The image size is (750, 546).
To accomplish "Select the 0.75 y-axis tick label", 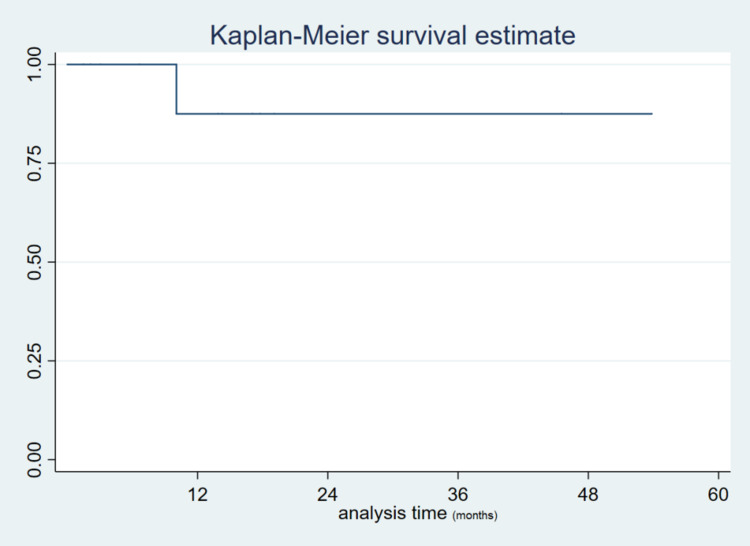I will (x=35, y=163).
